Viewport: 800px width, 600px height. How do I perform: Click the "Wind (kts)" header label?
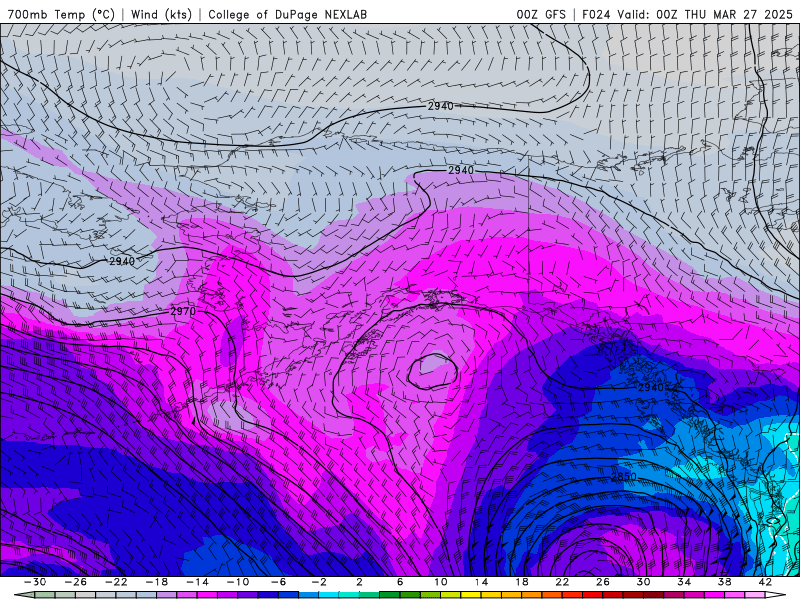[161, 14]
